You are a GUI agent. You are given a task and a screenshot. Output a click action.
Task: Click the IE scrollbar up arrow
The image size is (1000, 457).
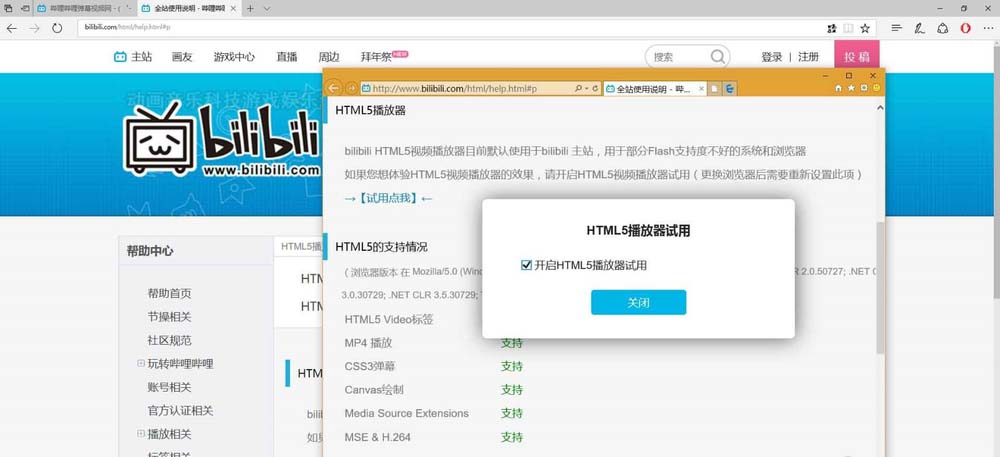click(881, 106)
